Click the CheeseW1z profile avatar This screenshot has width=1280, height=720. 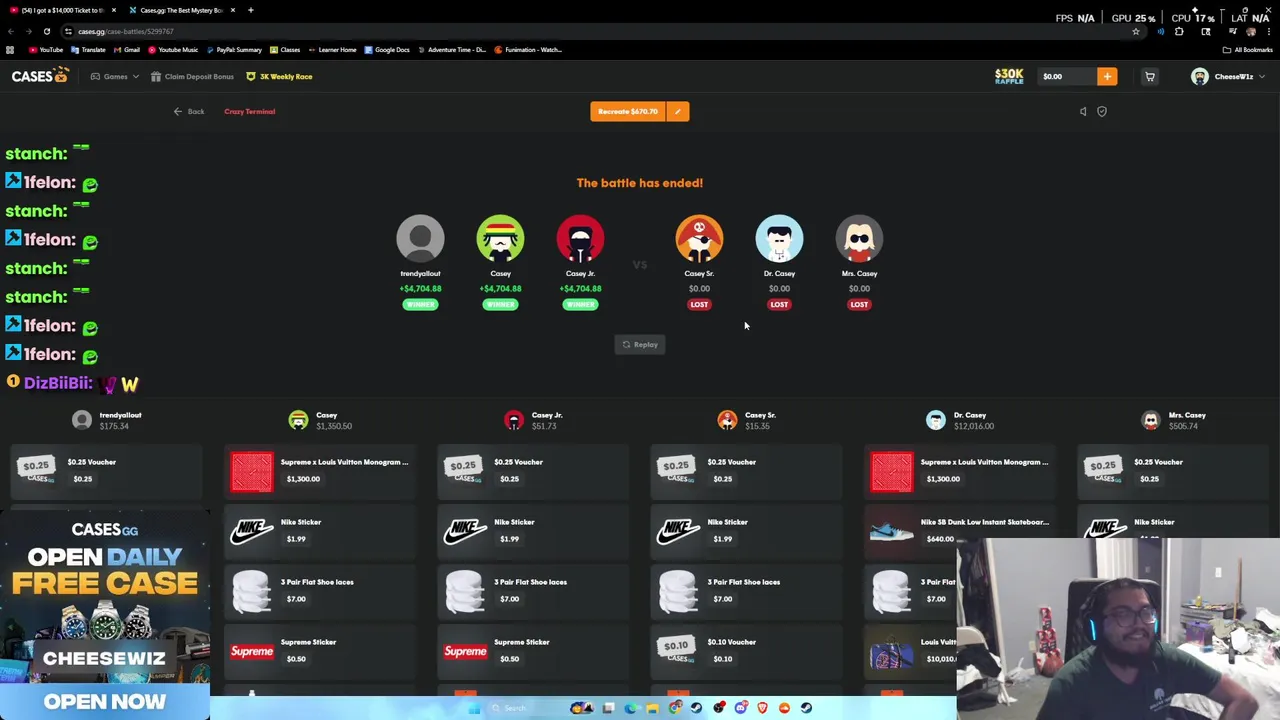click(x=1200, y=76)
